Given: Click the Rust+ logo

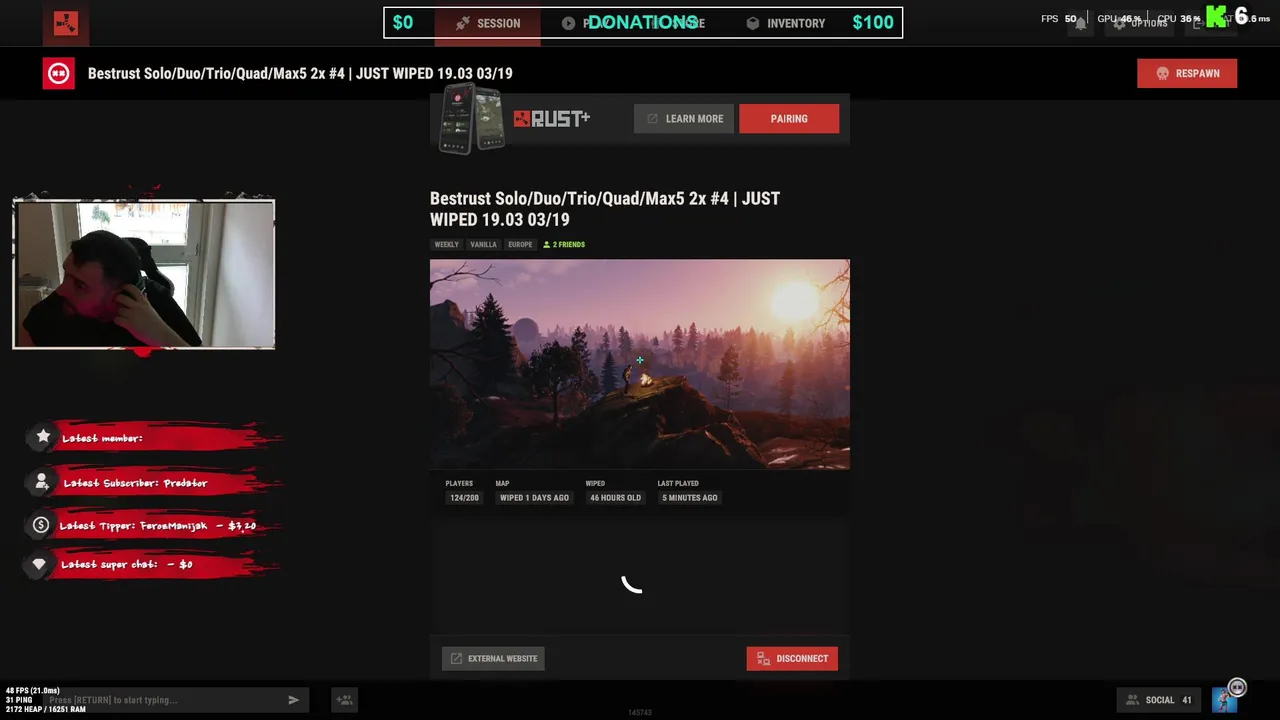Looking at the screenshot, I should tap(552, 119).
